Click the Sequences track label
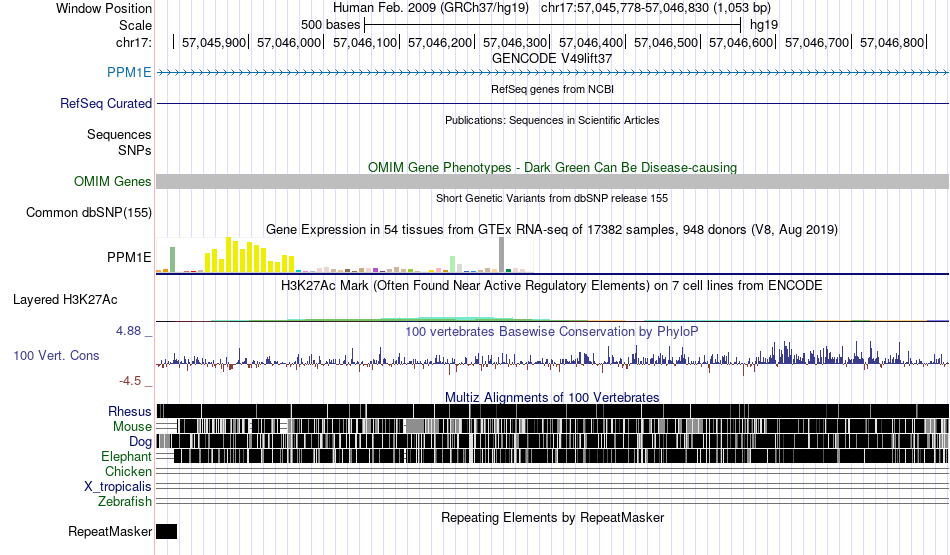This screenshot has height=555, width=950. (119, 135)
